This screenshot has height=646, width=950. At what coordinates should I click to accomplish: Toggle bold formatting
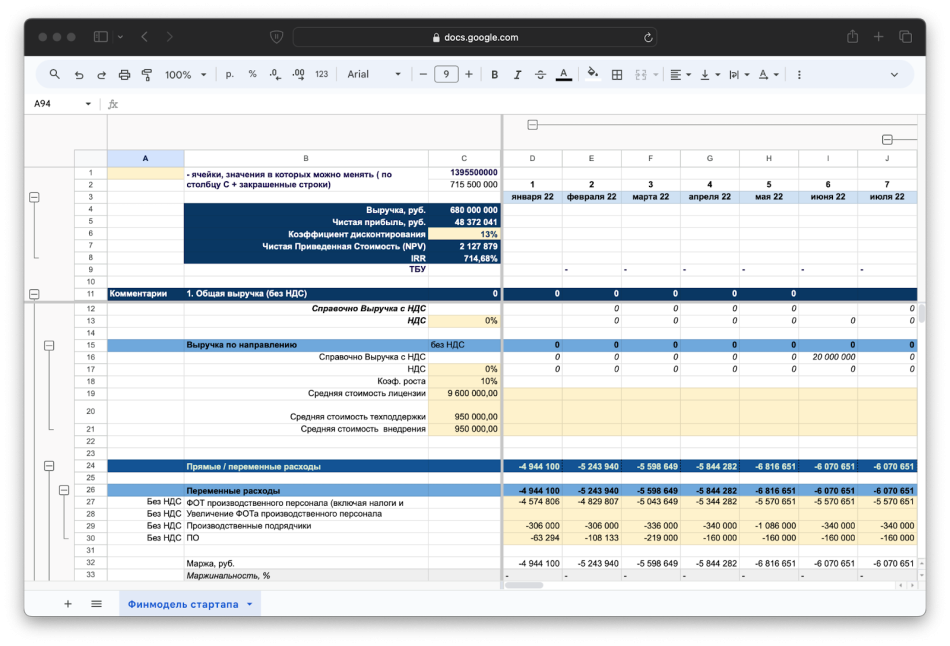[494, 75]
